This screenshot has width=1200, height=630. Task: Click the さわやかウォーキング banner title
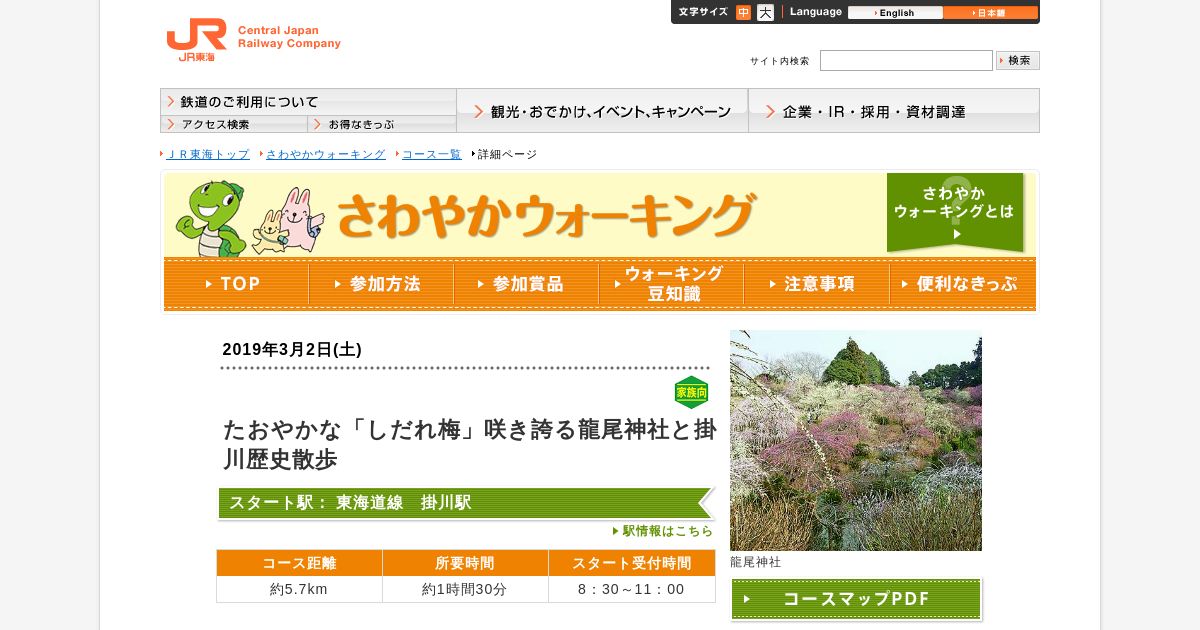(545, 215)
